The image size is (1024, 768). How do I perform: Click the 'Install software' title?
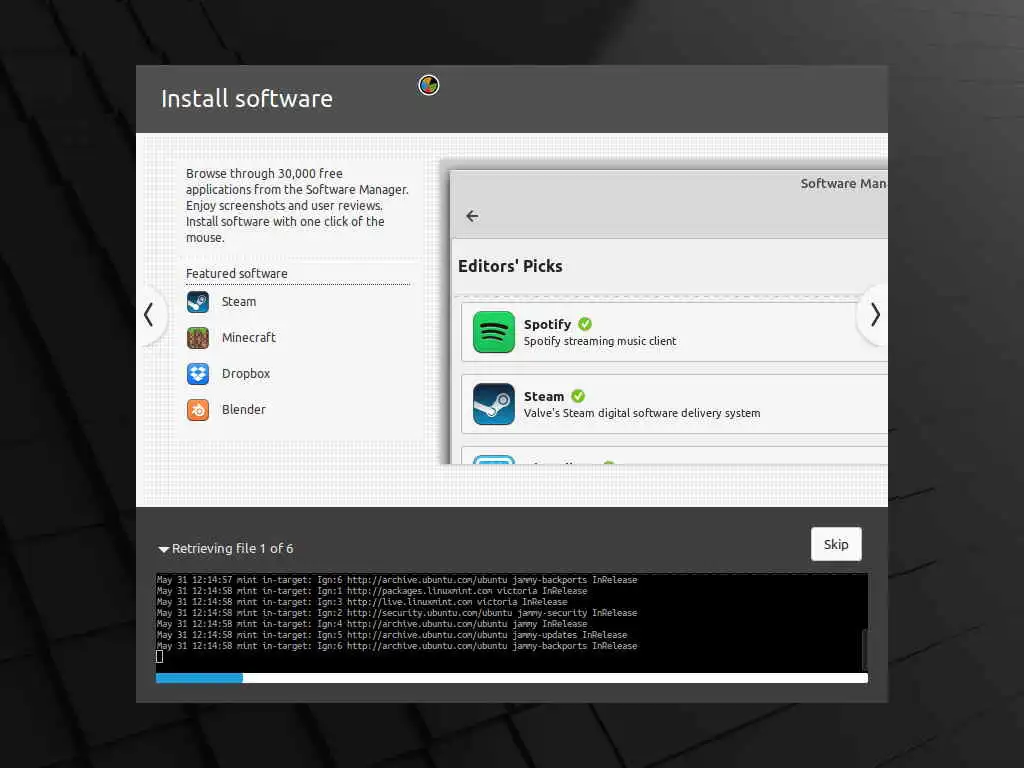coord(247,99)
